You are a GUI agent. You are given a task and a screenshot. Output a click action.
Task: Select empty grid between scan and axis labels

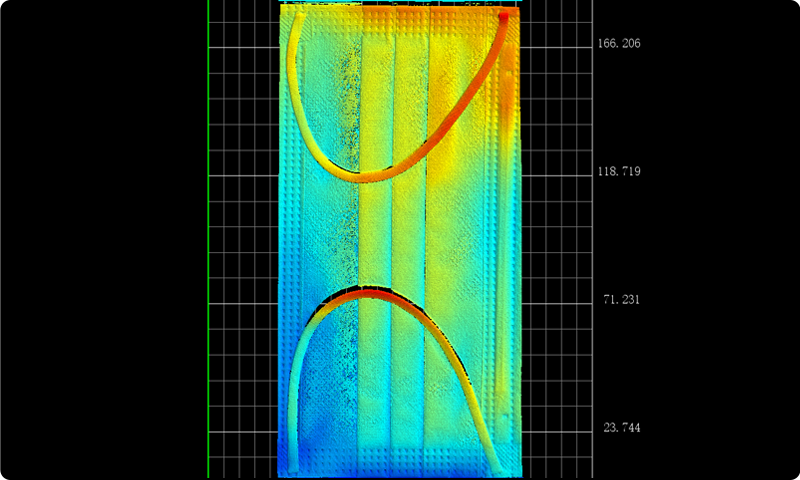[x=557, y=240]
